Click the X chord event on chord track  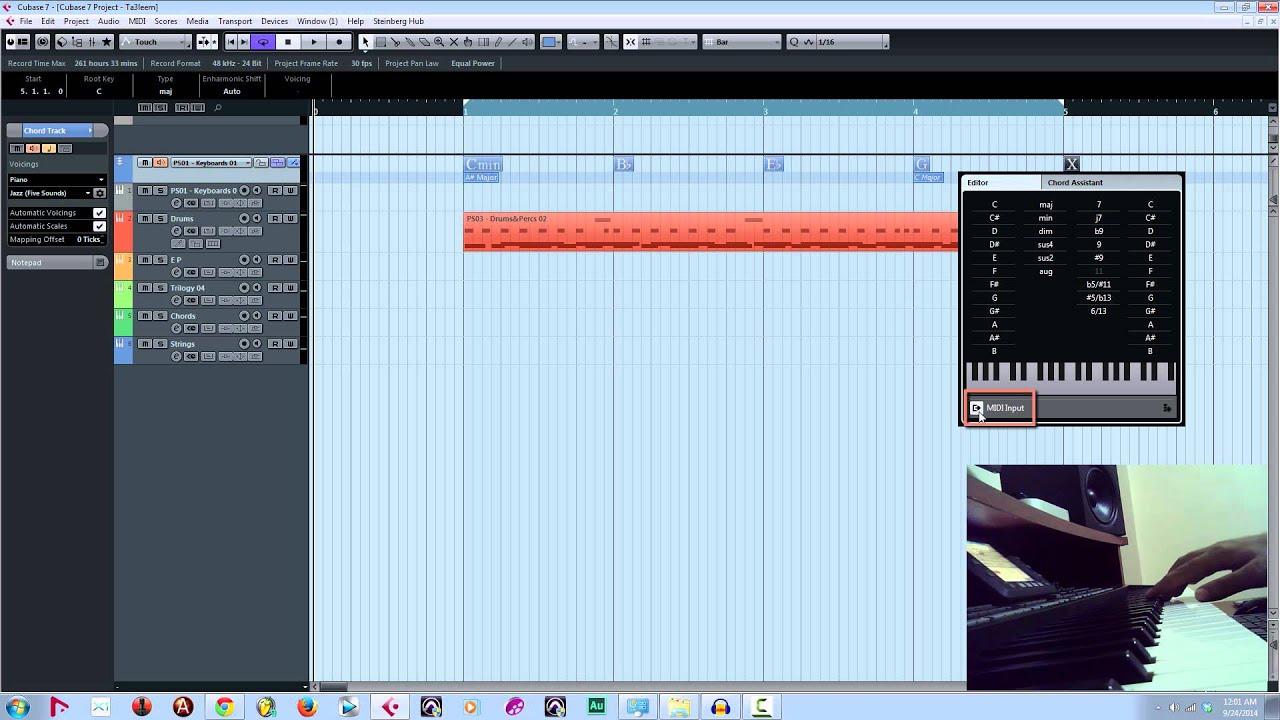pos(1071,164)
